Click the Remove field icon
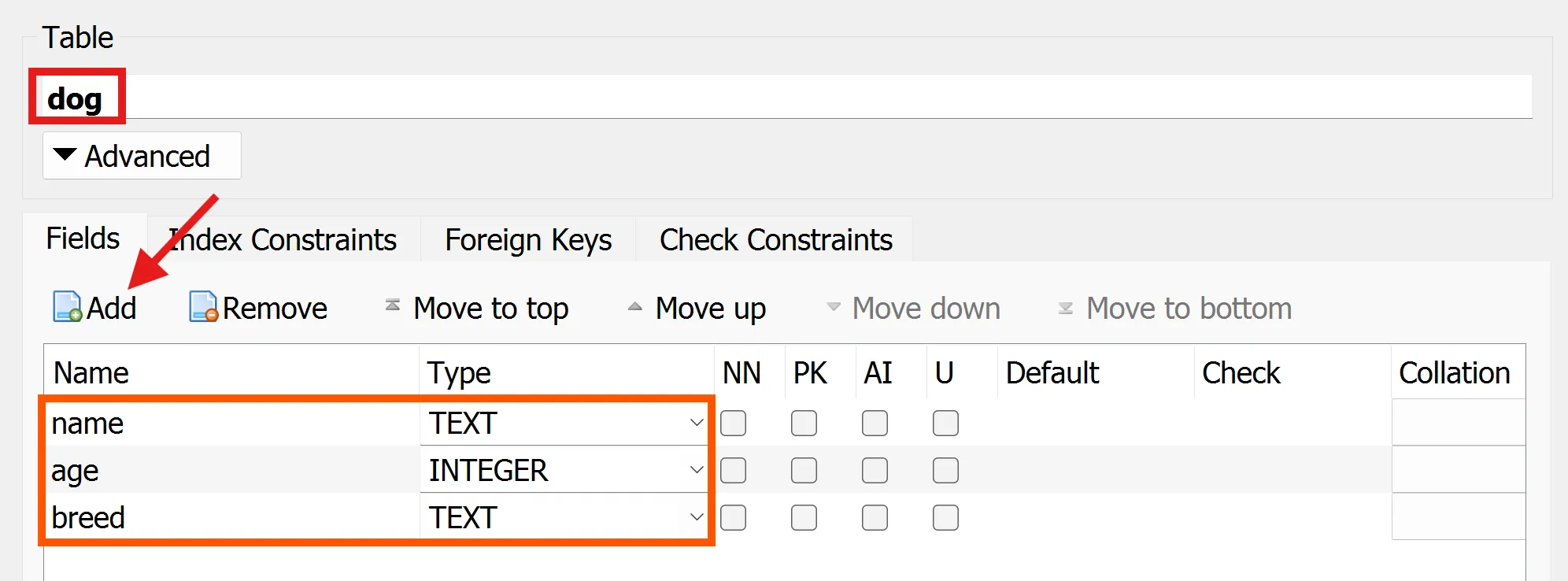Viewport: 1568px width, 581px height. [203, 307]
